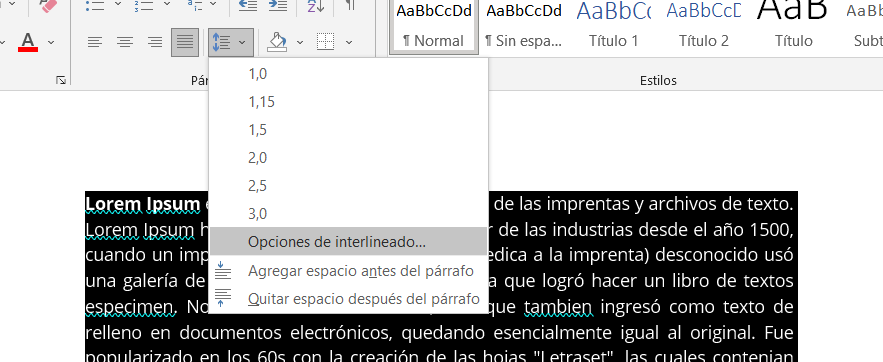The image size is (883, 362).
Task: Open the font color dropdown arrow
Action: point(51,42)
